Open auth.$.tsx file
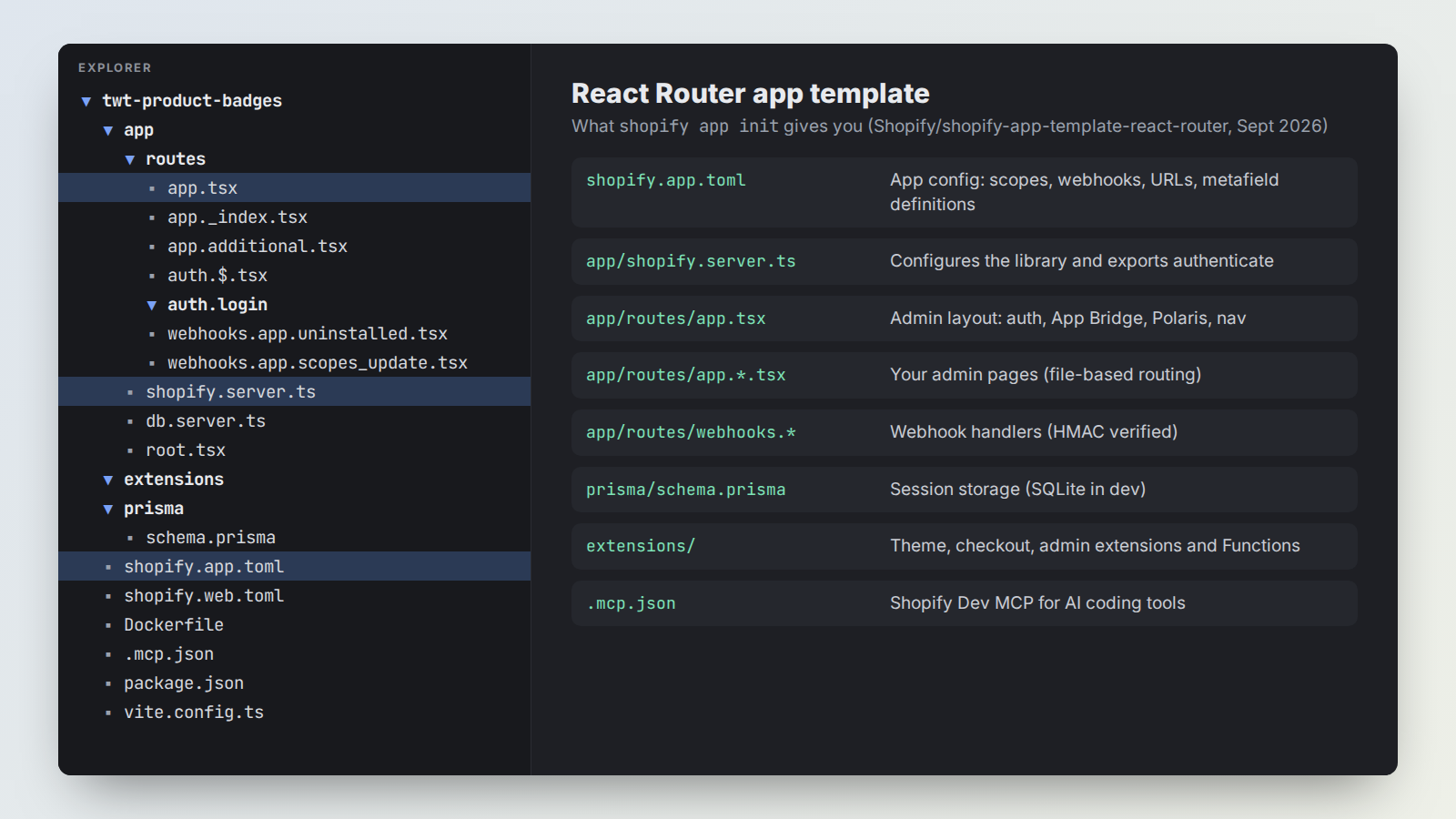Image resolution: width=1456 pixels, height=819 pixels. (217, 276)
